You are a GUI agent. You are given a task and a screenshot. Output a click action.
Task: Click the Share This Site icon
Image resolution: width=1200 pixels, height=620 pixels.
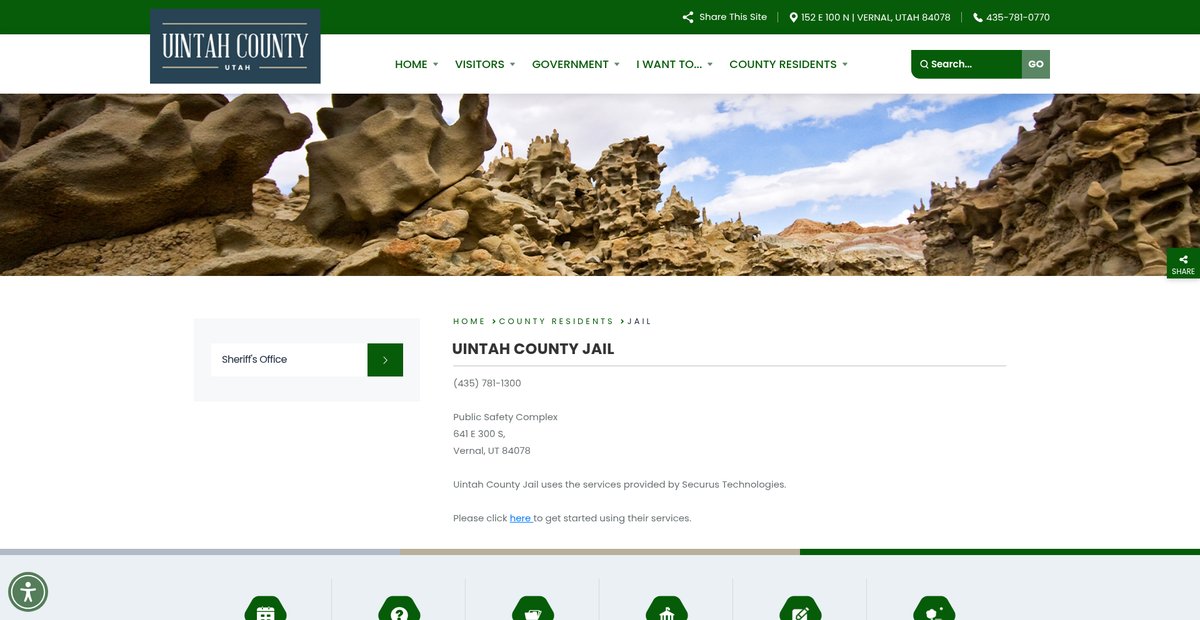688,17
